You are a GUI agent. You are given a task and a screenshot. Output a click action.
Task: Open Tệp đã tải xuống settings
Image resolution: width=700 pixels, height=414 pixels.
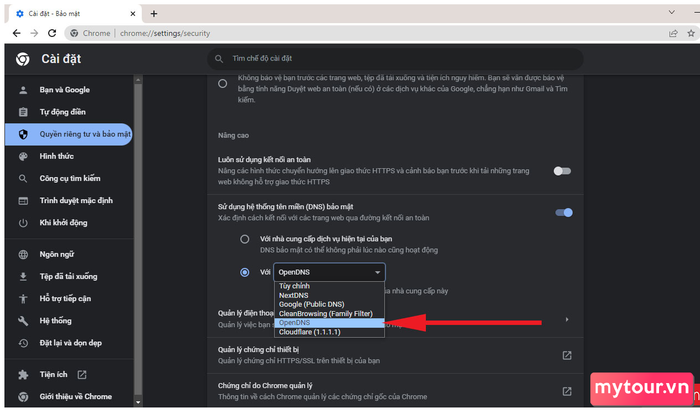click(x=69, y=276)
